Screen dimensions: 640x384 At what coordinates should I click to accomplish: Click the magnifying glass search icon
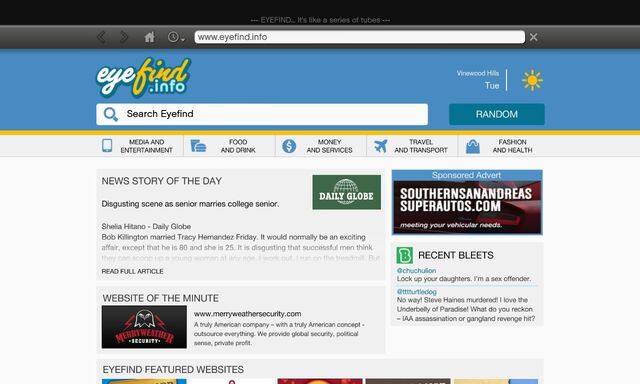point(110,114)
